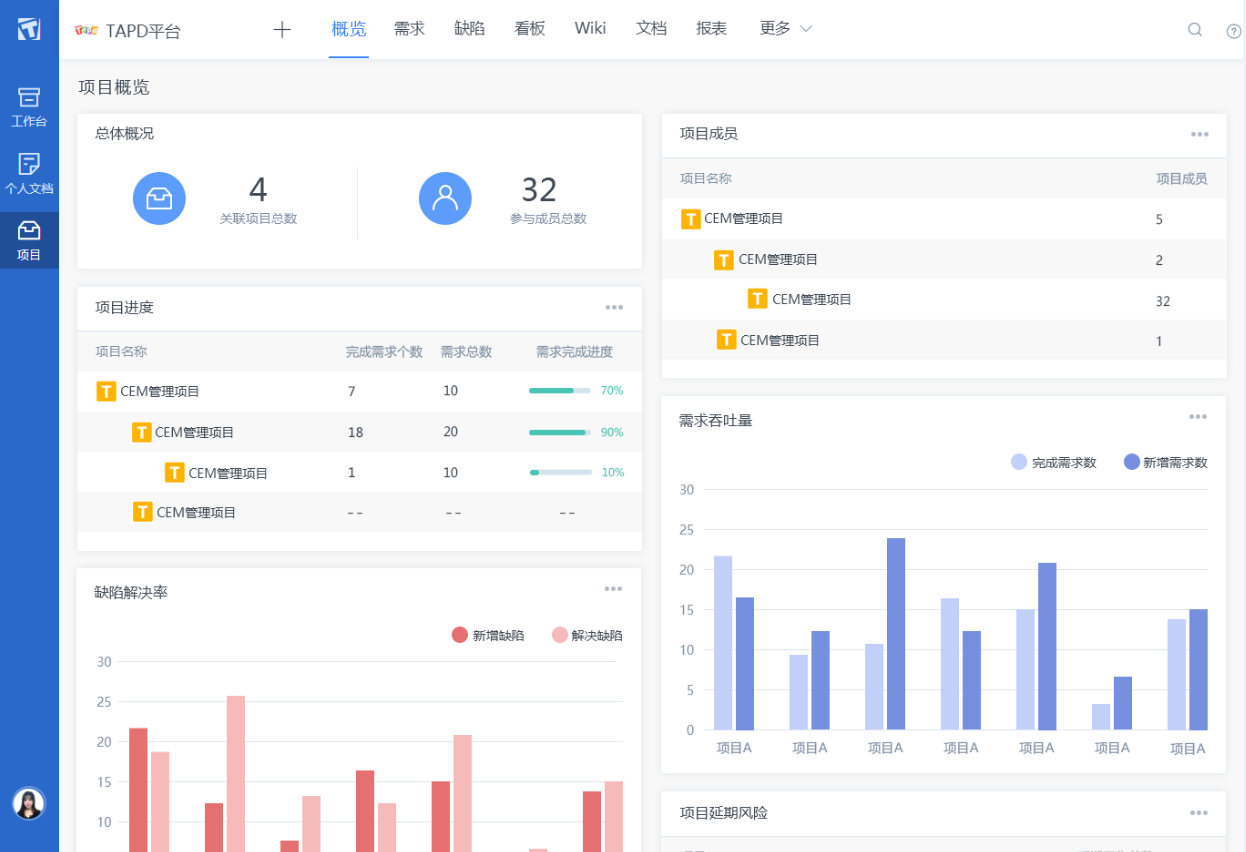Click the T icon in 项目成员 row with 32
The image size is (1246, 852).
click(x=757, y=299)
